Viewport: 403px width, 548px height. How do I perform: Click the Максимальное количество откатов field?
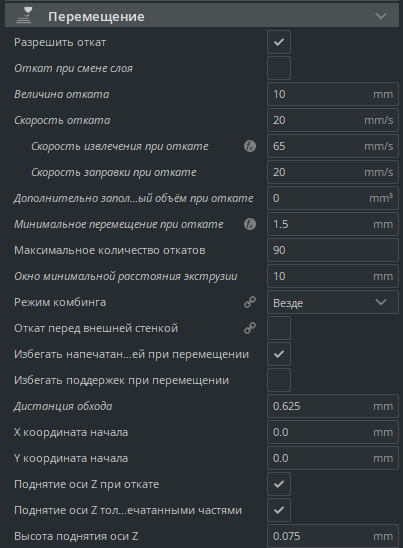tap(333, 250)
